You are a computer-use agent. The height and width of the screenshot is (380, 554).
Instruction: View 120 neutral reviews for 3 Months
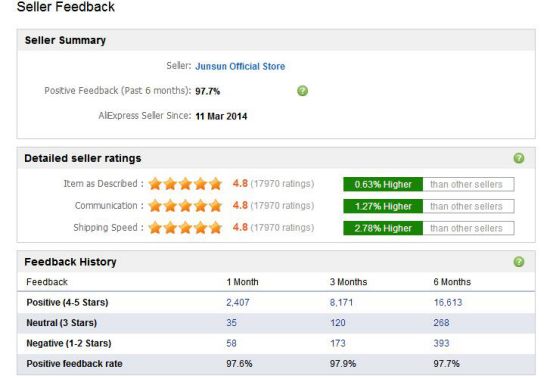pos(338,323)
